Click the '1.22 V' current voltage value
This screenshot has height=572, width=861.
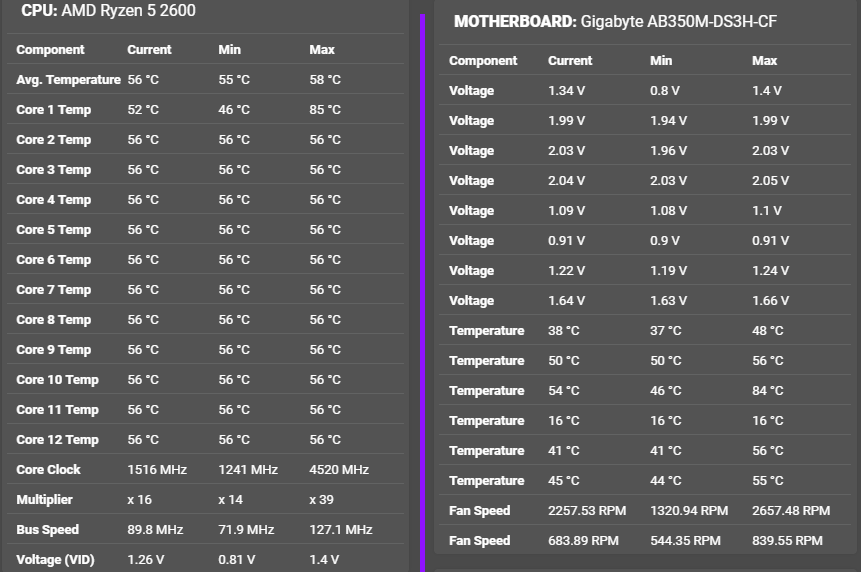click(566, 271)
